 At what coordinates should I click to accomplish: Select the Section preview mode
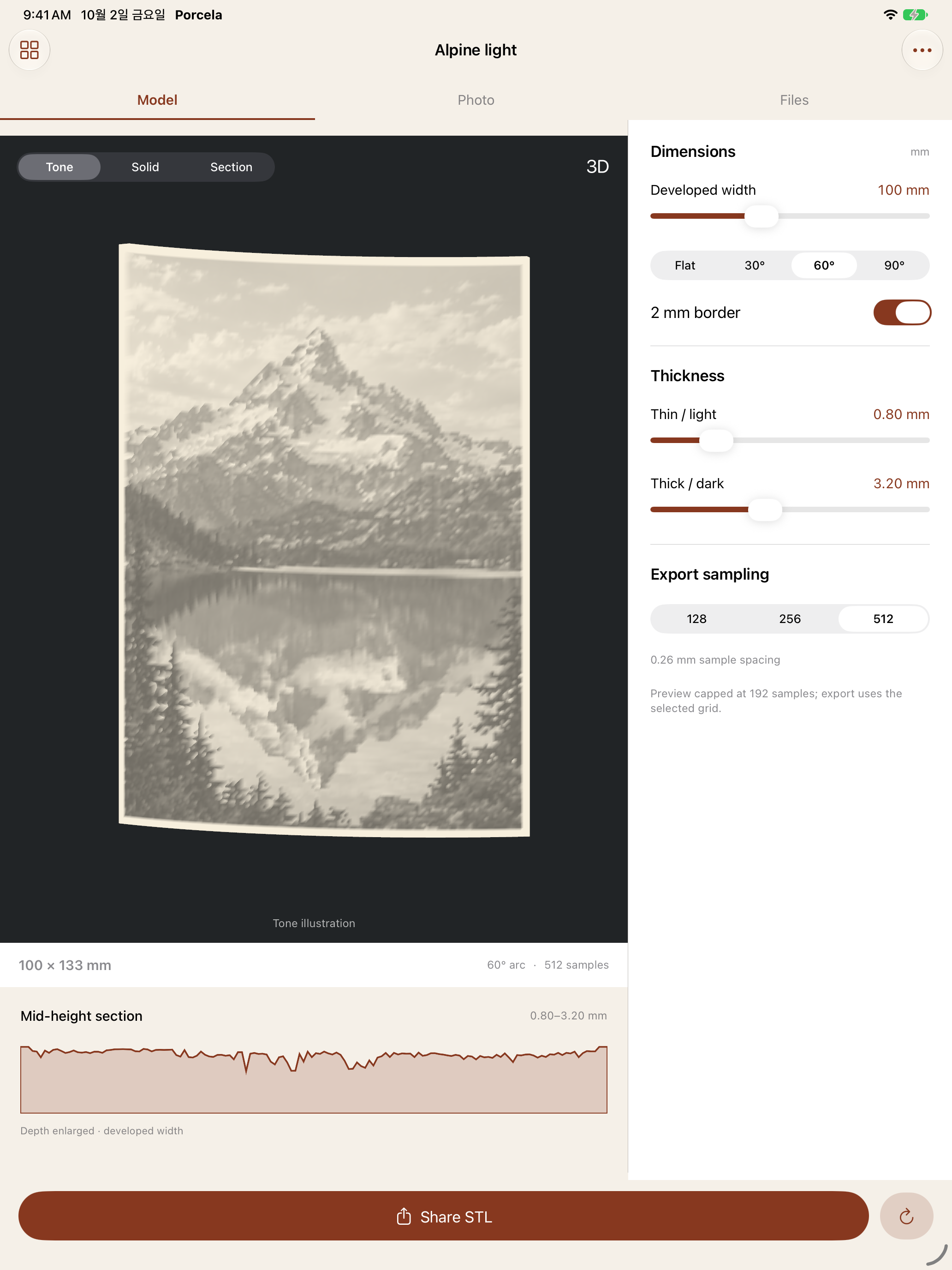(x=231, y=167)
